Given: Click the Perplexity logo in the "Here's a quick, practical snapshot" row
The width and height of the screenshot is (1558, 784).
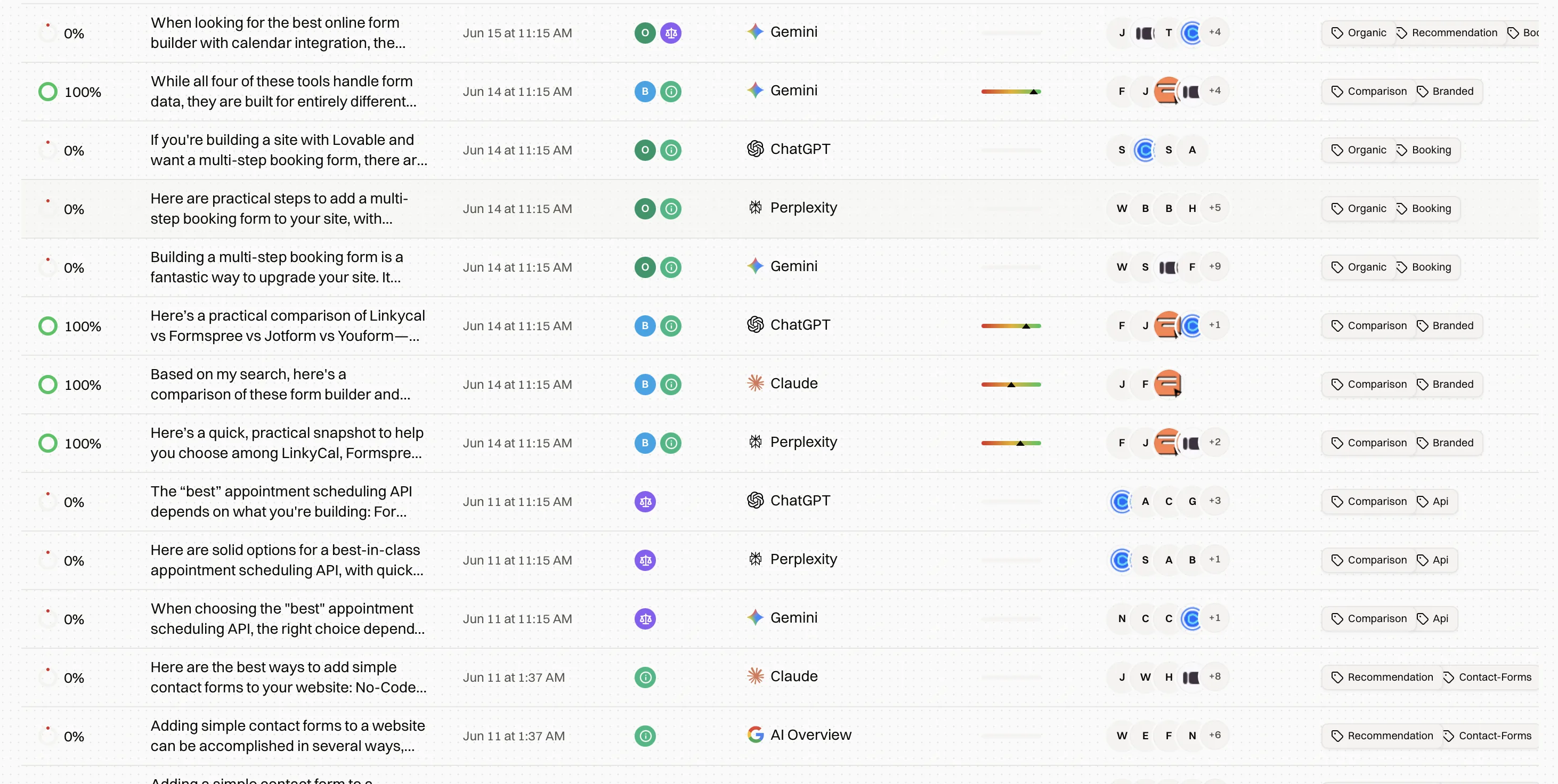Looking at the screenshot, I should point(755,442).
